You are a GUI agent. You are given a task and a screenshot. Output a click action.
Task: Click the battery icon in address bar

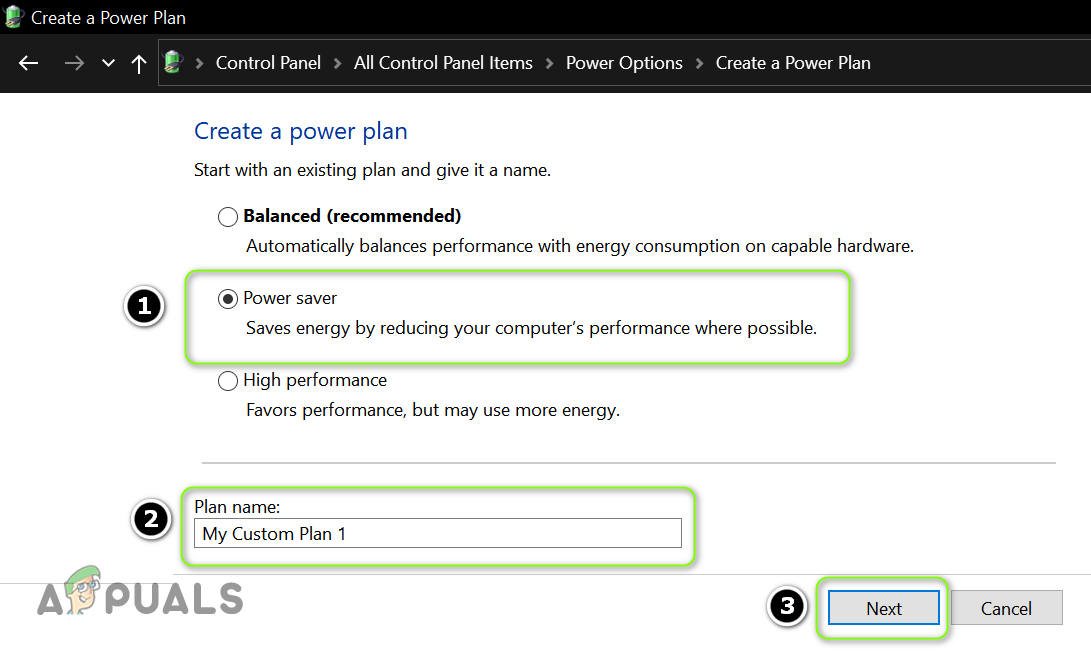click(174, 62)
